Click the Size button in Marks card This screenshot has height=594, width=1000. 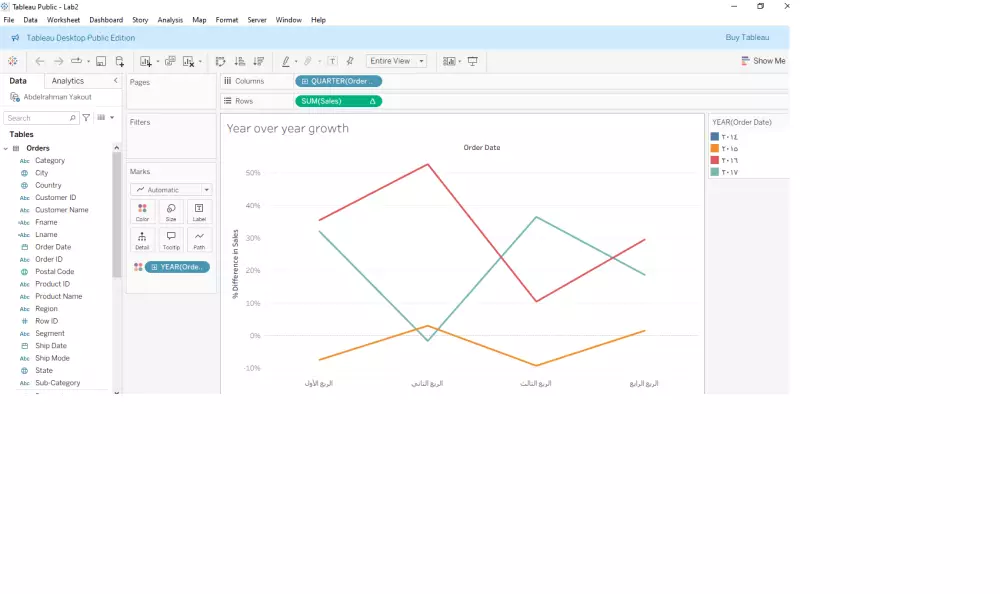pos(171,212)
